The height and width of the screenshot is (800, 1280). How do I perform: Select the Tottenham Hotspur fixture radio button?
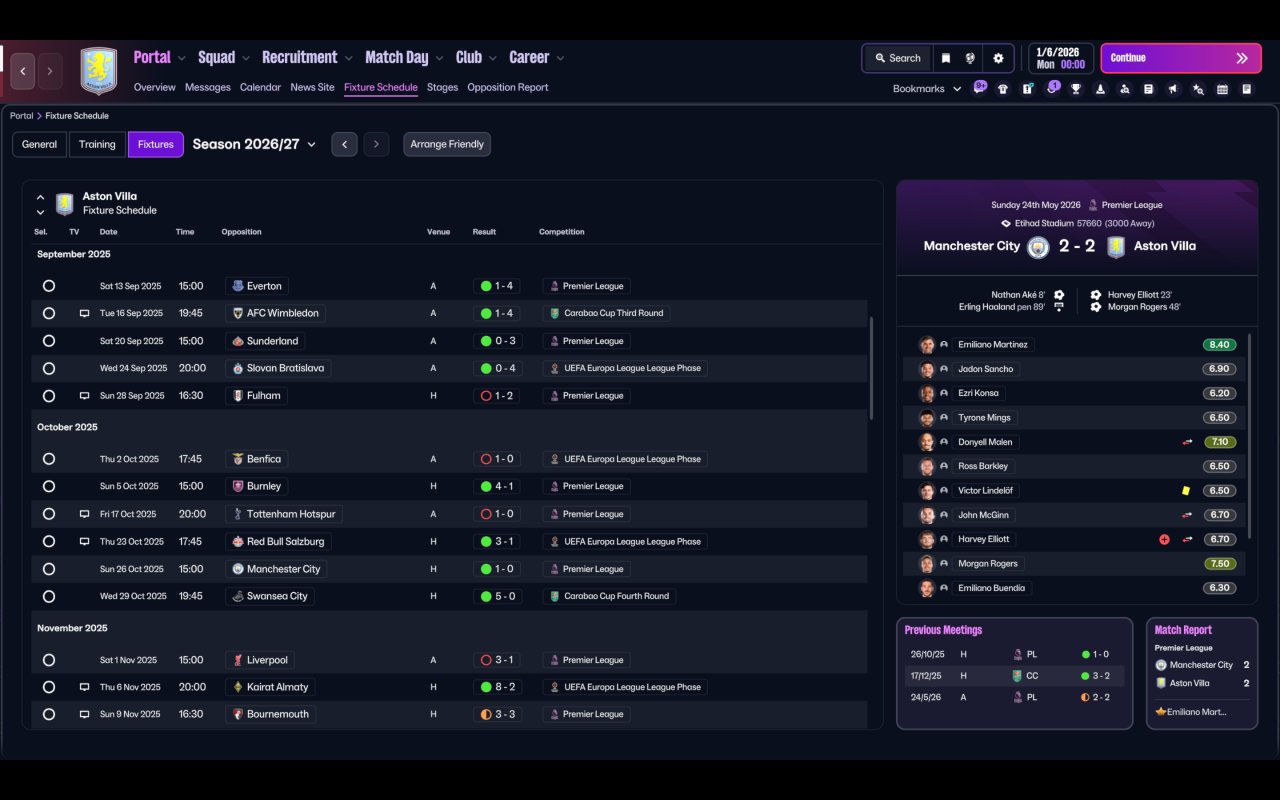tap(49, 514)
